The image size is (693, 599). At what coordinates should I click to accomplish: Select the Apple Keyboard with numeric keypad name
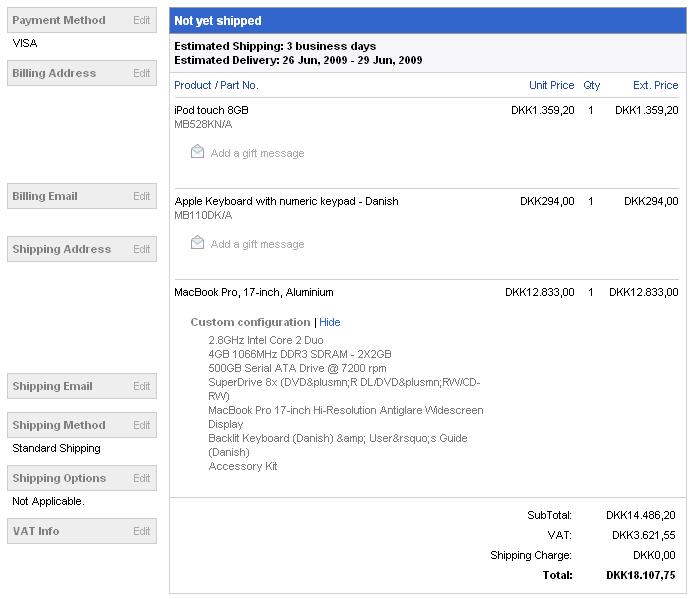coord(286,201)
